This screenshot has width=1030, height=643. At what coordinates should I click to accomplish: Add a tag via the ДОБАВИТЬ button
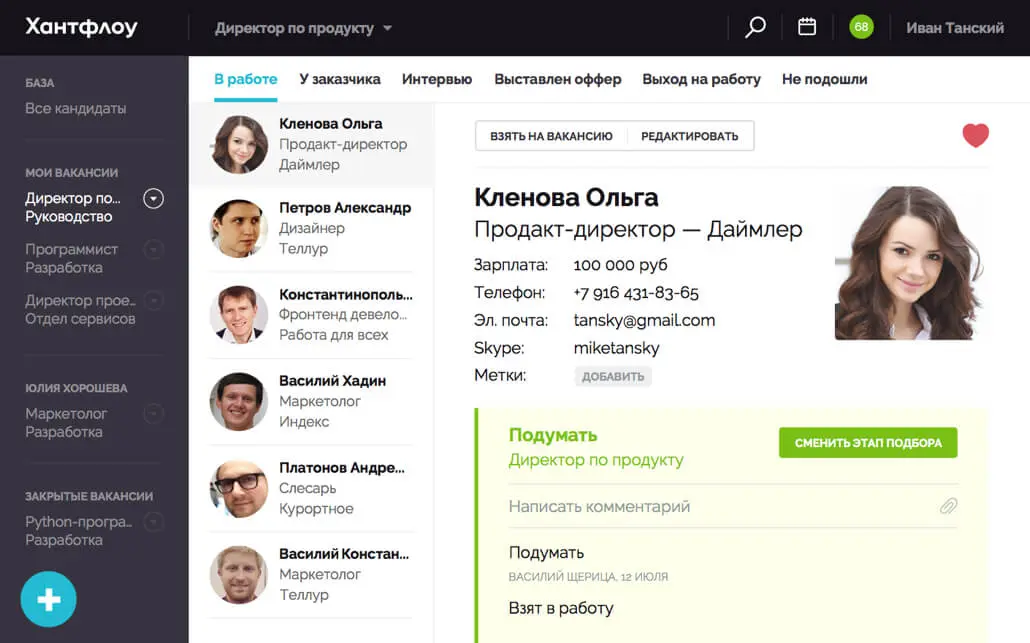click(x=612, y=376)
